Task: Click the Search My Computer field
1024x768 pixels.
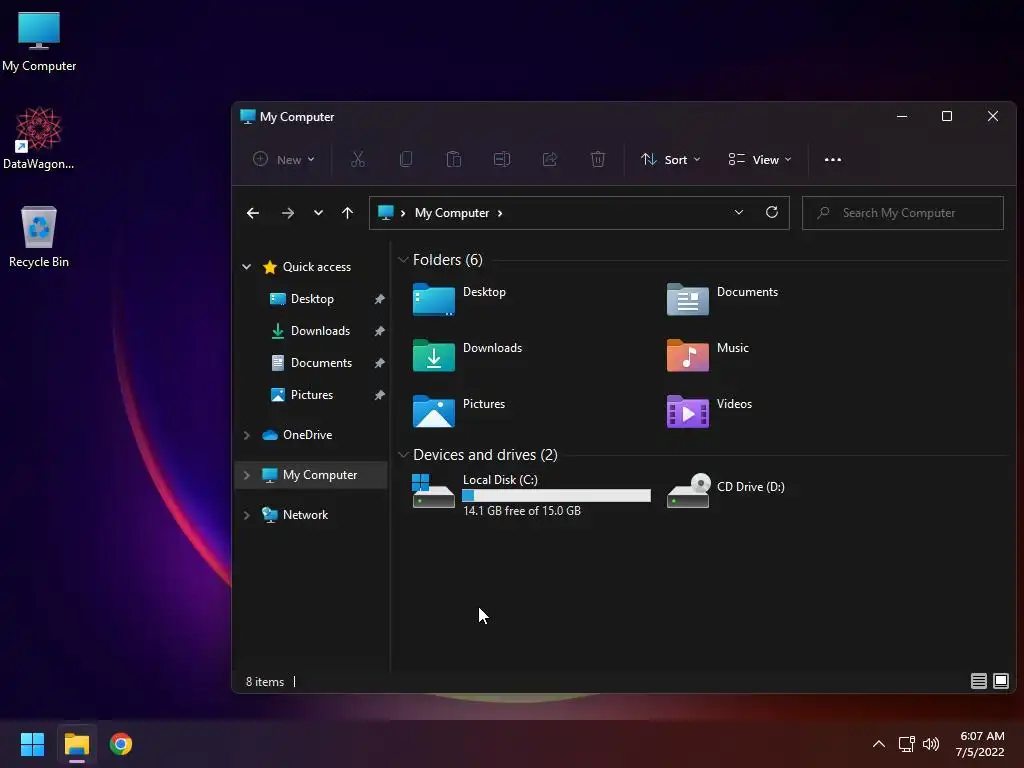Action: pyautogui.click(x=903, y=213)
